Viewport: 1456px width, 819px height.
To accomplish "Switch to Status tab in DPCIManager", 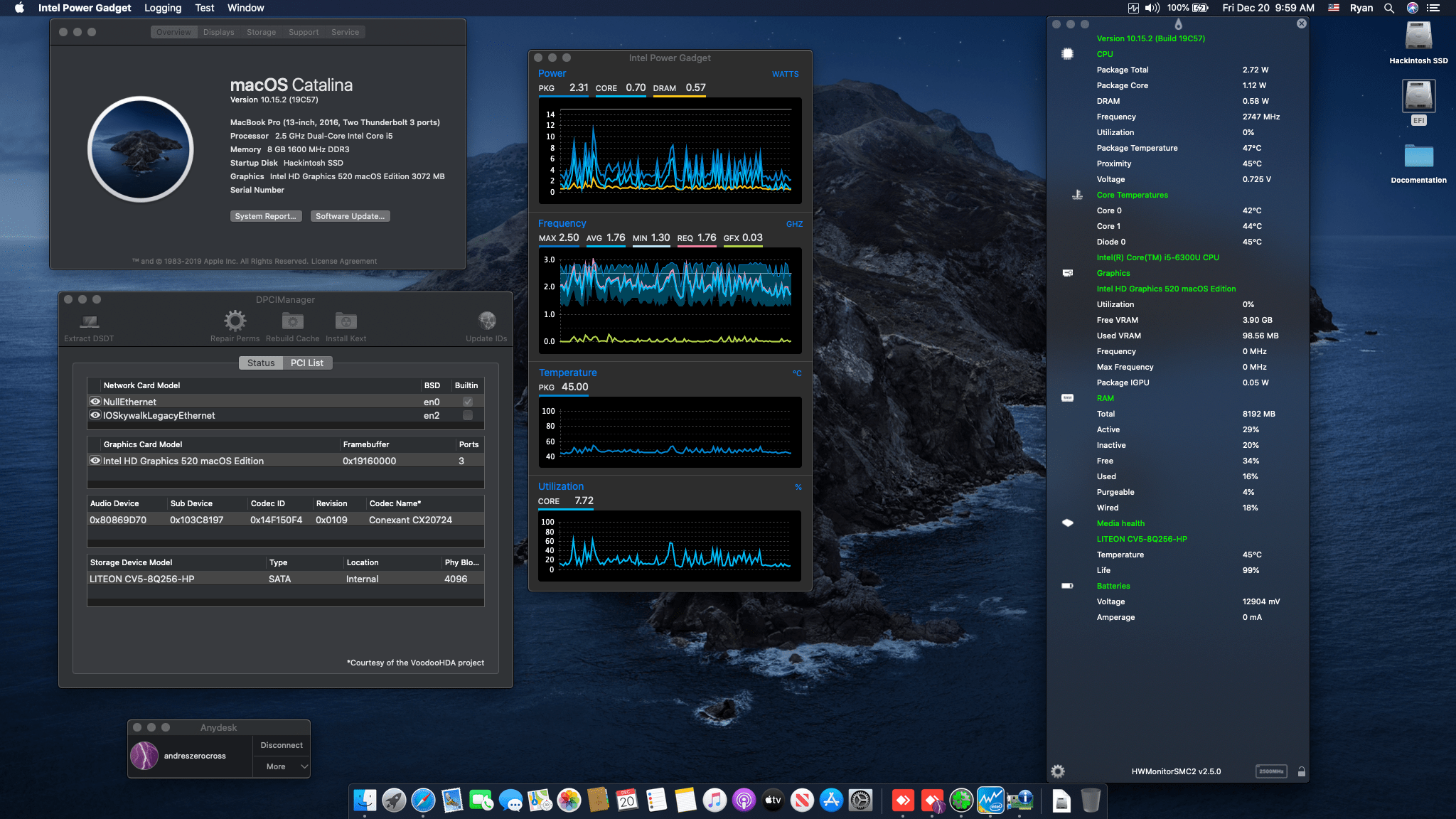I will pyautogui.click(x=261, y=363).
